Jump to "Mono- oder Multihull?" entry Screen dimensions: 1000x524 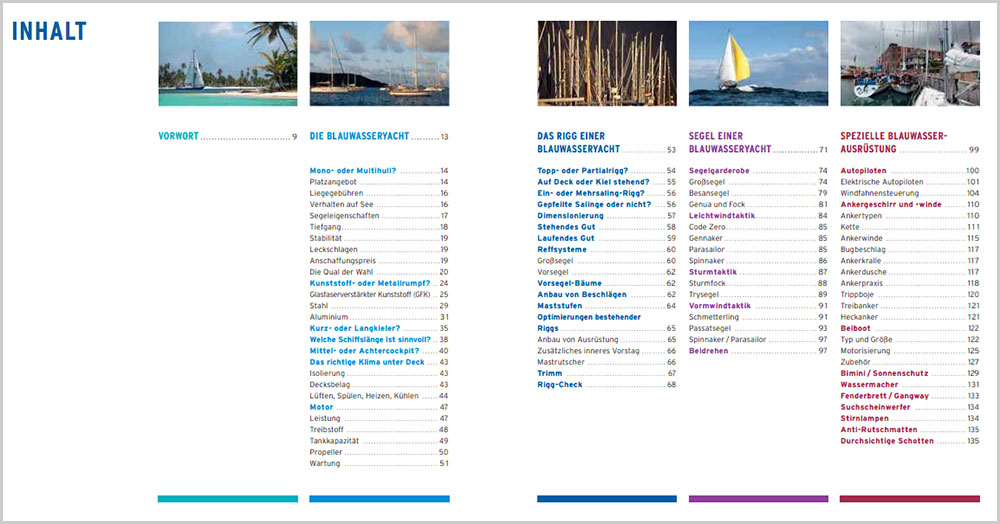(x=353, y=170)
